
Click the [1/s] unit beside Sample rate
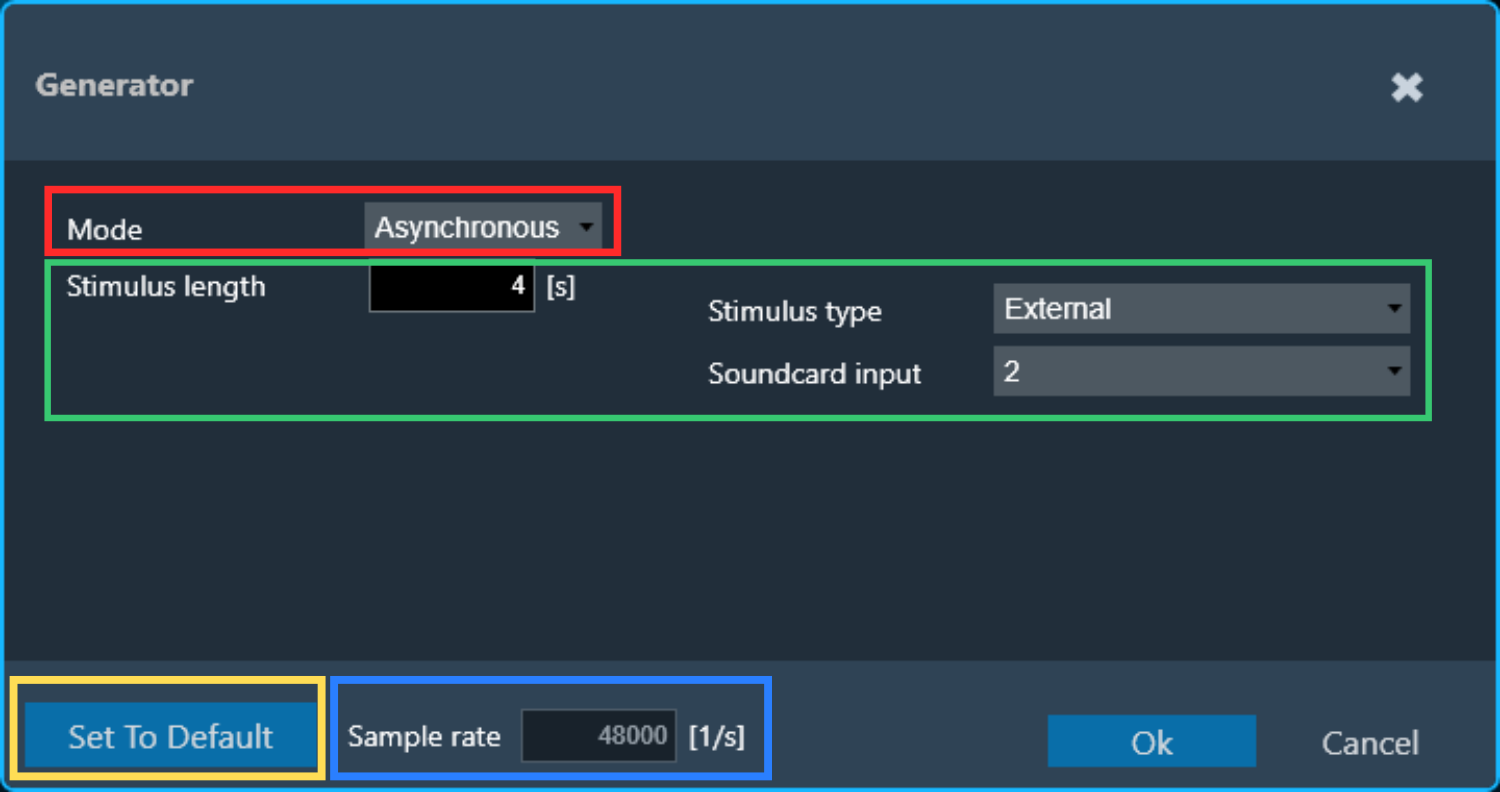click(717, 737)
